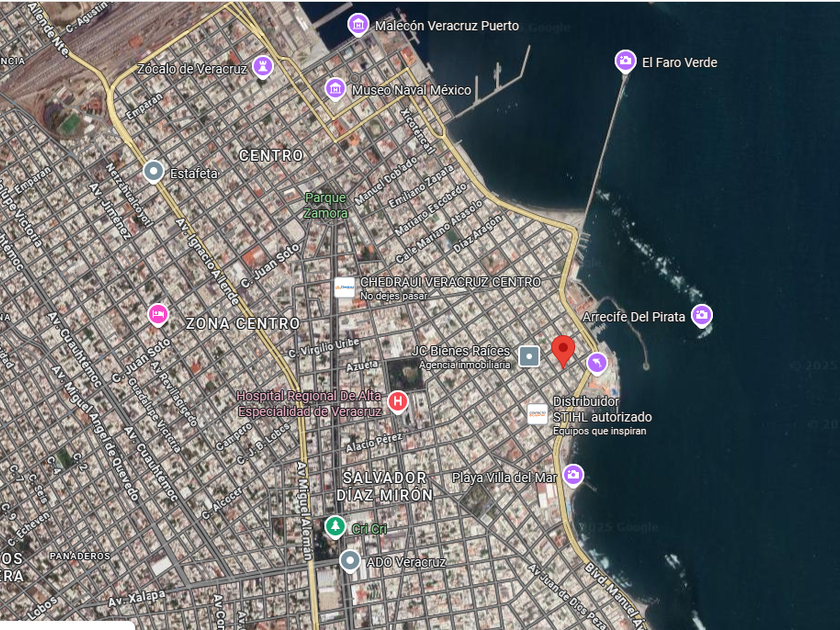The image size is (840, 630).
Task: Click the El Faro Verde camera pin
Action: coord(625,61)
